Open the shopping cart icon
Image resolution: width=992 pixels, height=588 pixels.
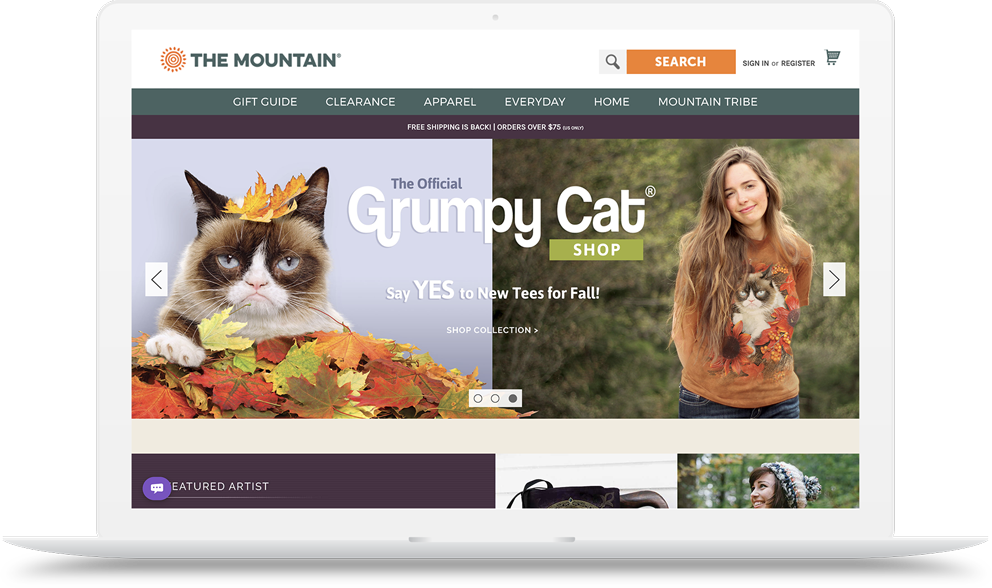833,58
